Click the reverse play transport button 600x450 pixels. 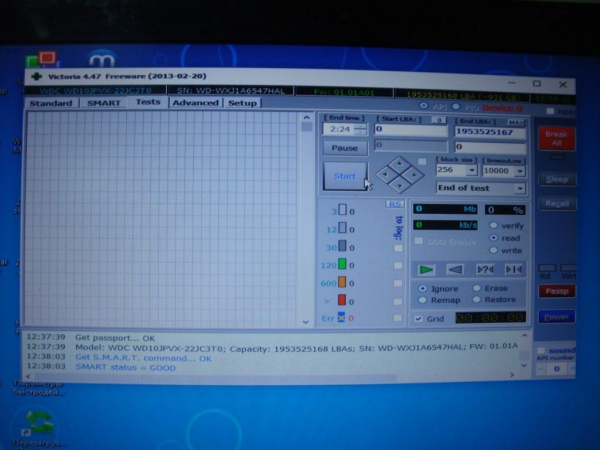[455, 270]
